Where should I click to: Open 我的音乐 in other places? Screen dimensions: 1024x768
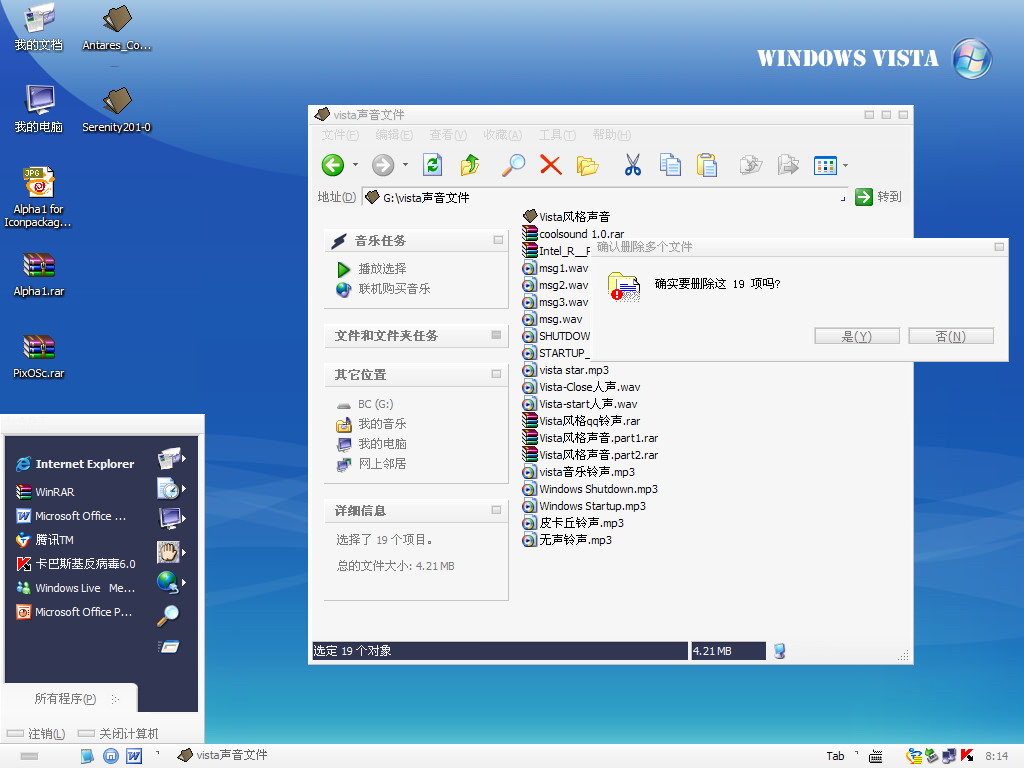pos(382,424)
